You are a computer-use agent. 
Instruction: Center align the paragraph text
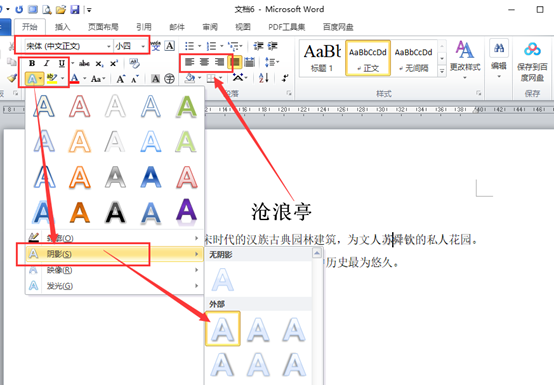coord(204,62)
